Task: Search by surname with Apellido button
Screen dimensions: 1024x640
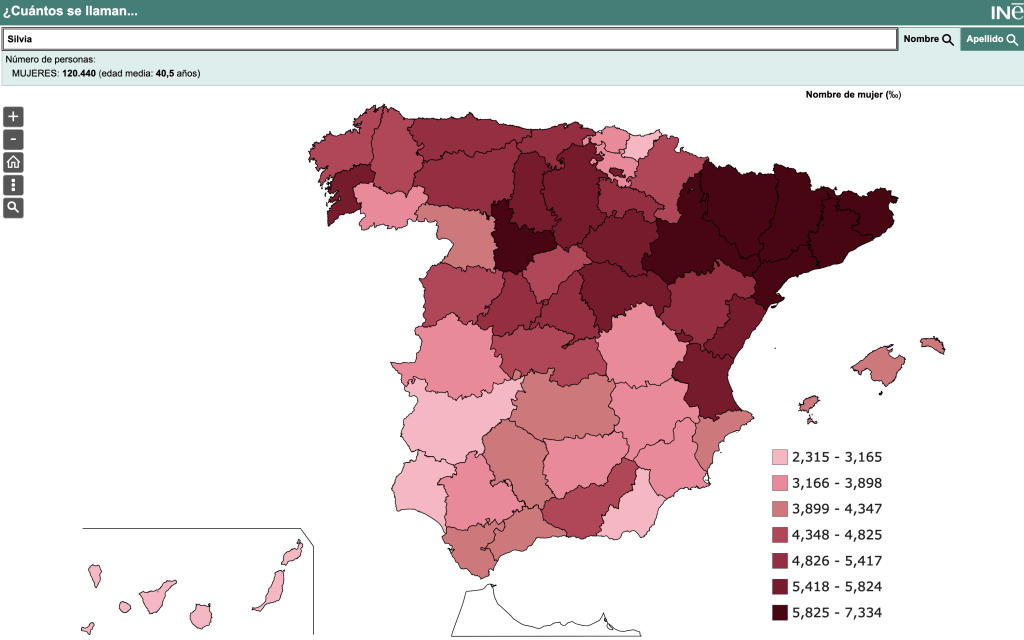Action: [991, 39]
